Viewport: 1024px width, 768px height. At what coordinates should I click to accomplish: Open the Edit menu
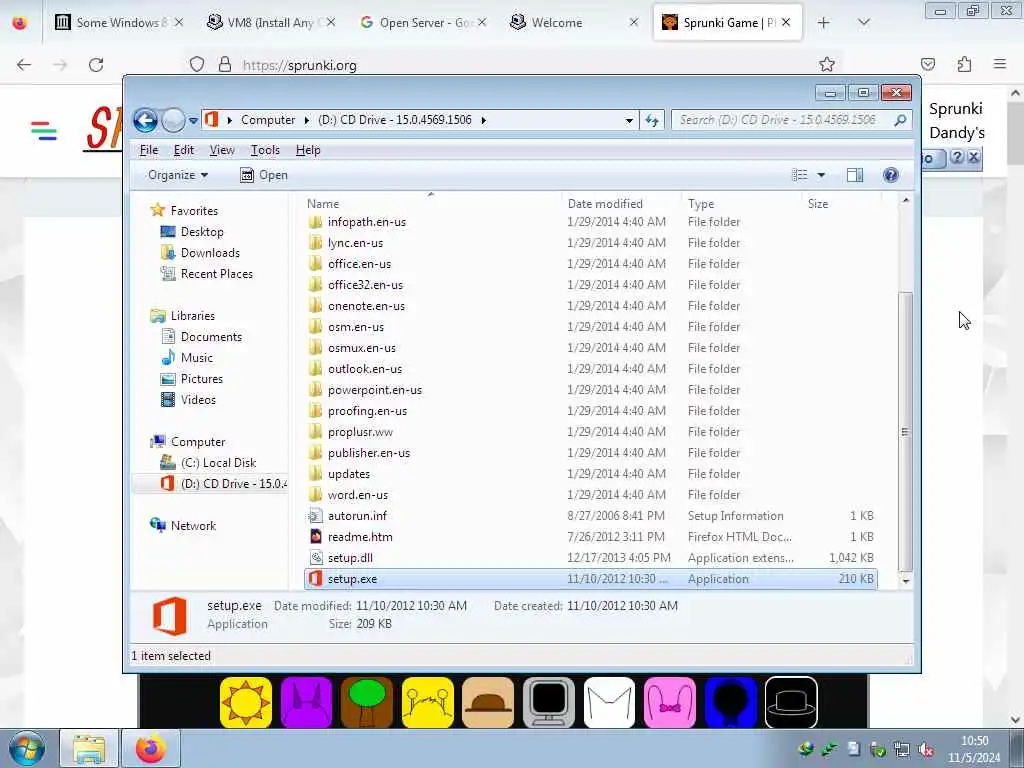click(x=184, y=150)
